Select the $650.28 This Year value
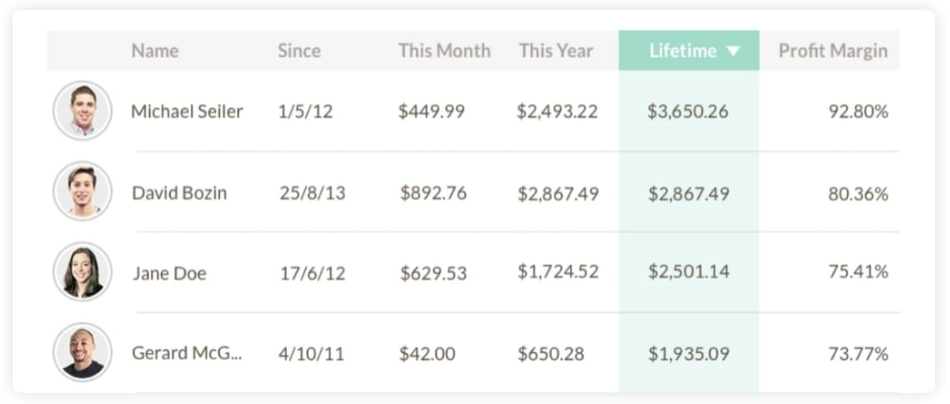The height and width of the screenshot is (404, 950). point(551,353)
